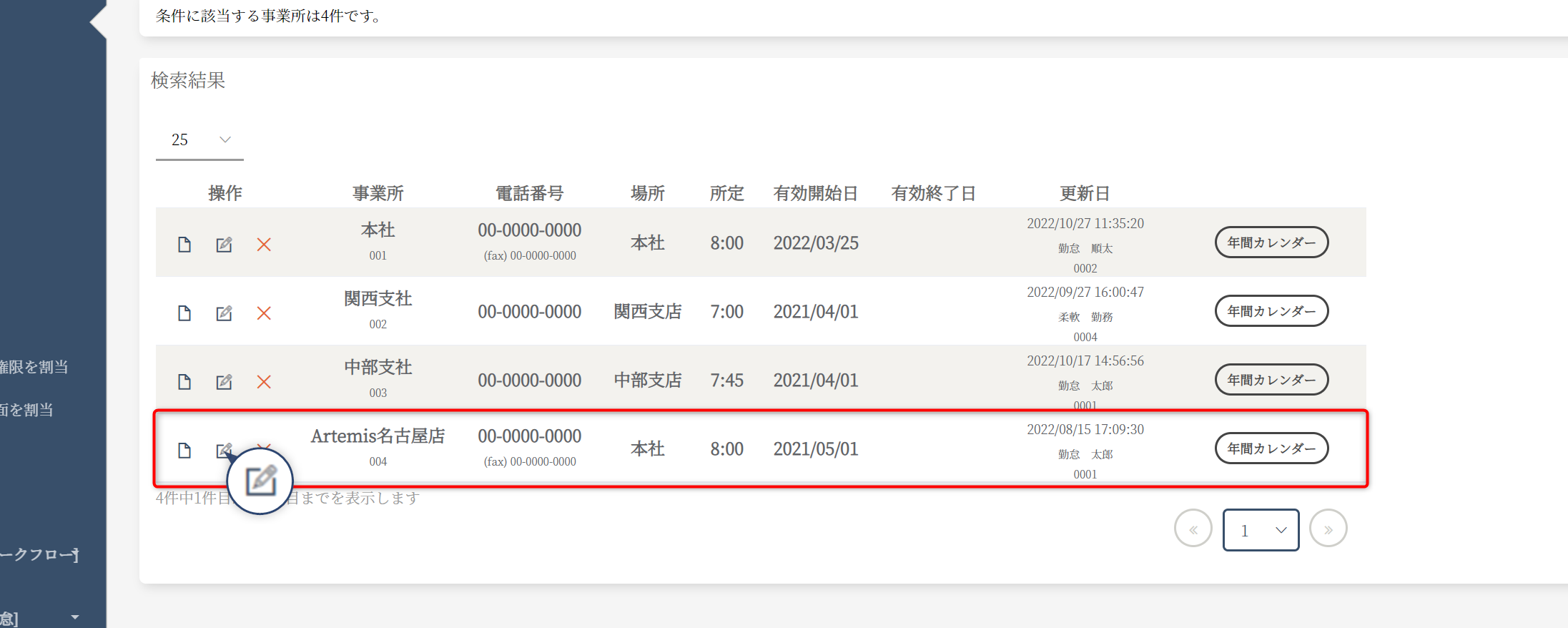Go to the previous results page
Image resolution: width=1568 pixels, height=628 pixels.
(x=1193, y=529)
